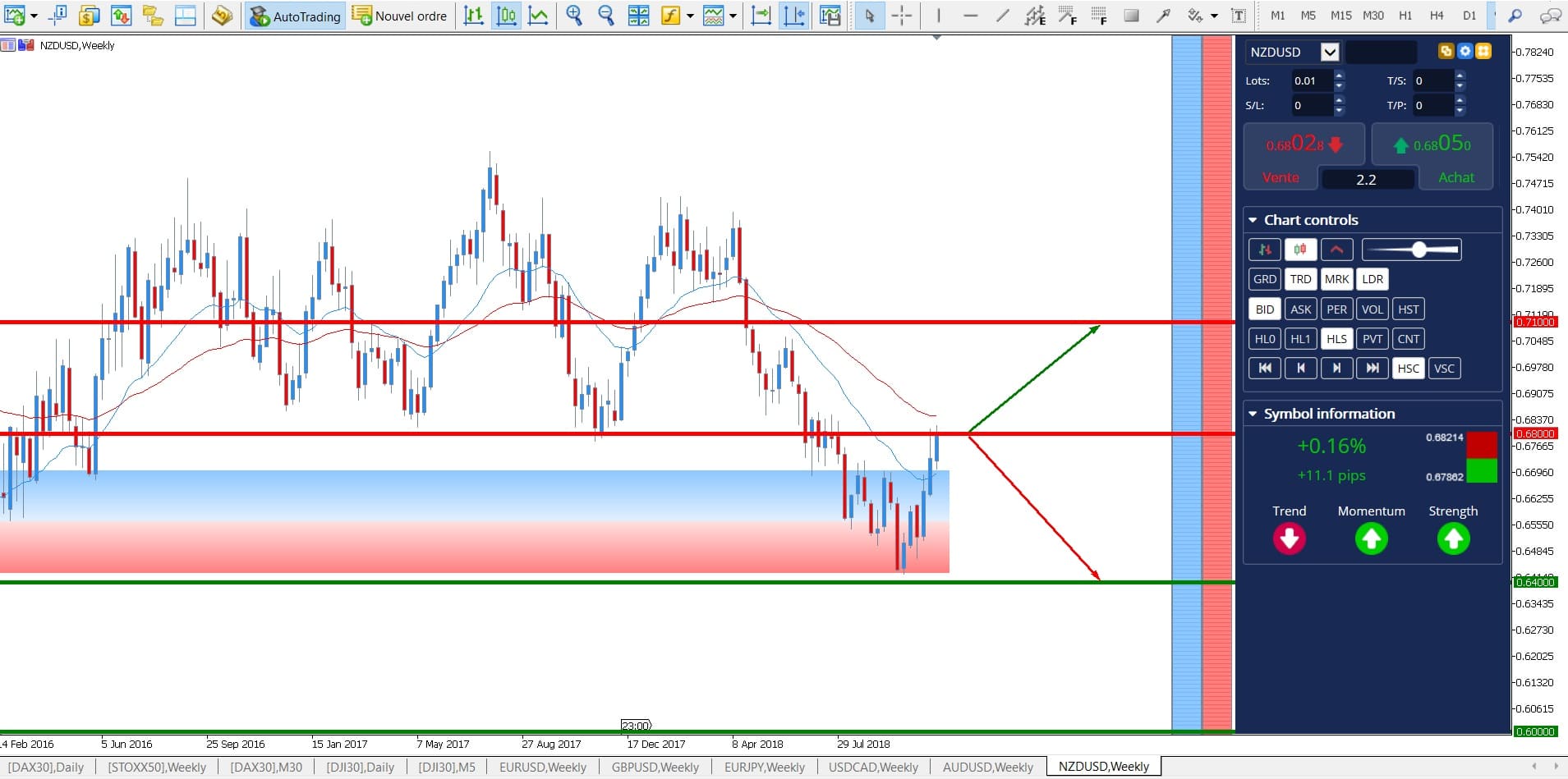Select the Fibonacci retracement tool
Image resolution: width=1568 pixels, height=779 pixels.
(1099, 16)
